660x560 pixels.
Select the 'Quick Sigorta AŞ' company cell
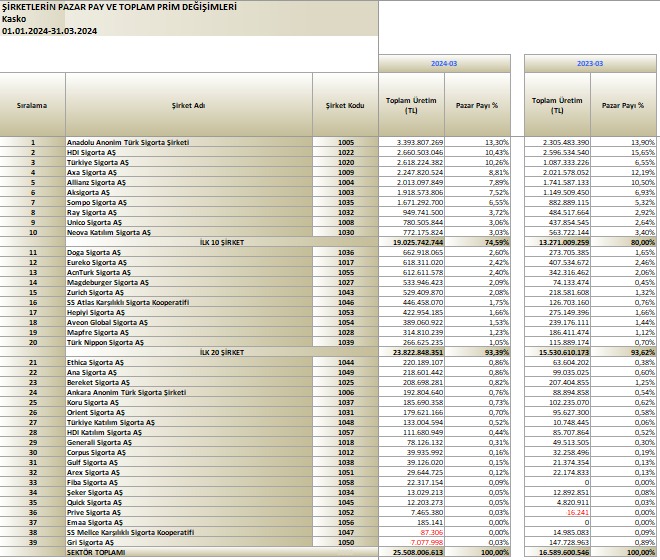click(x=189, y=502)
